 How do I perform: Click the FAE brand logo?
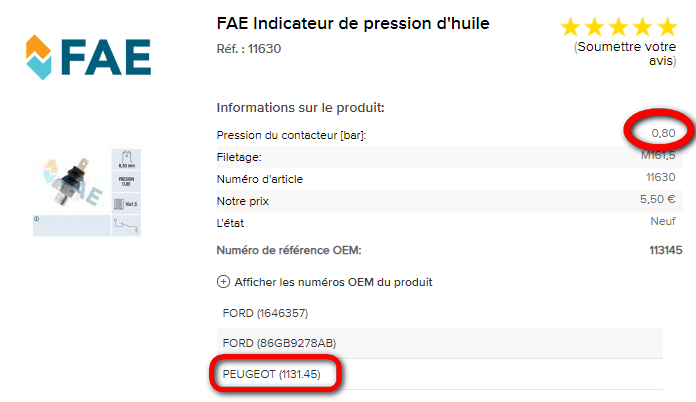click(x=88, y=57)
